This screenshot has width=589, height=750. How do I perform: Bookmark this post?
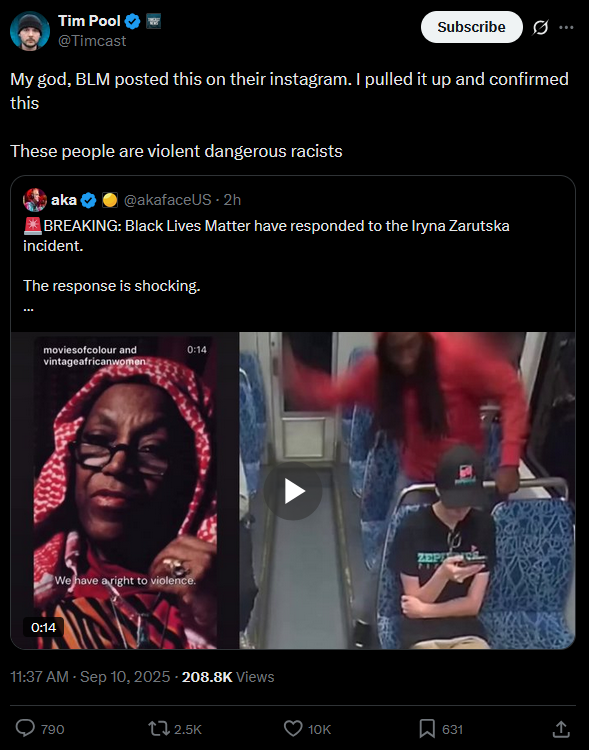427,728
